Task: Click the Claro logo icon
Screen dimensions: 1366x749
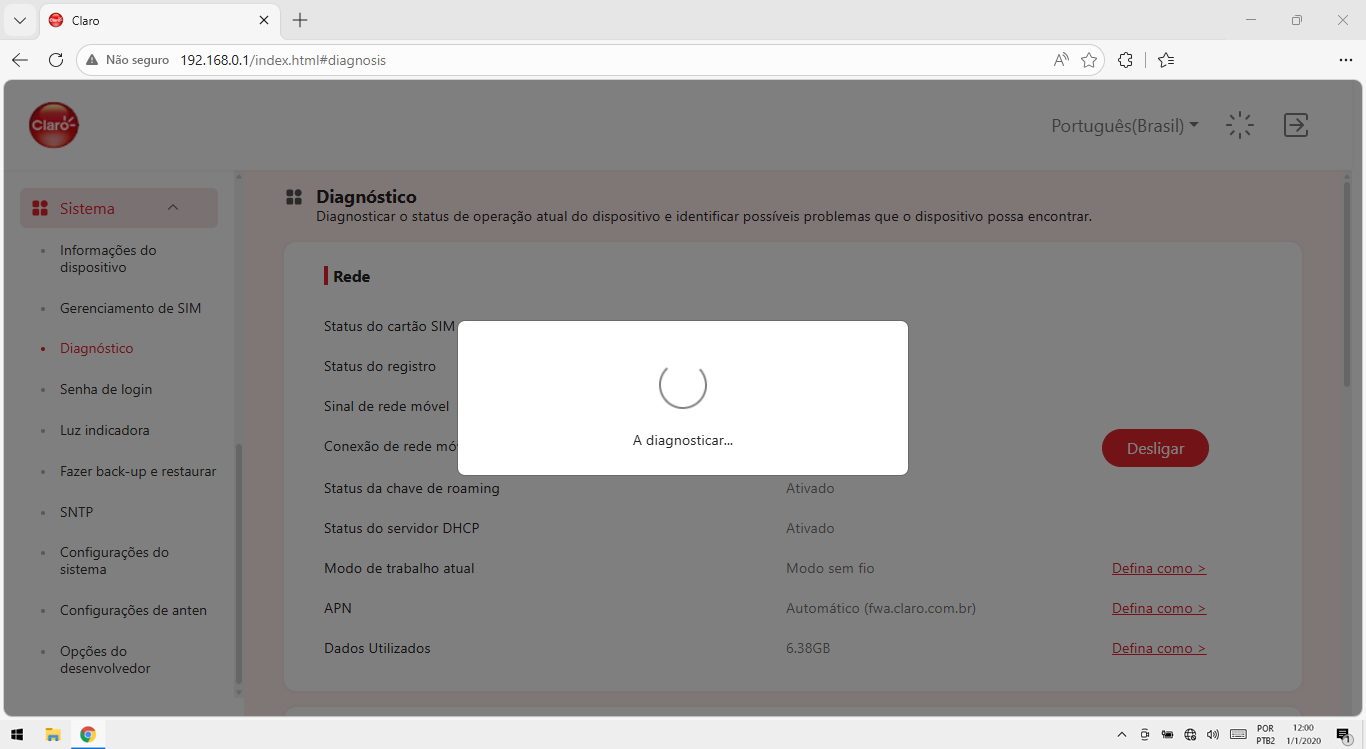Action: 54,125
